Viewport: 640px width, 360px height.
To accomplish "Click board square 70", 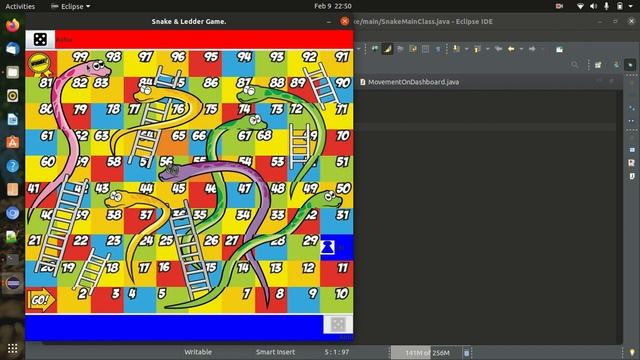I will click(337, 142).
